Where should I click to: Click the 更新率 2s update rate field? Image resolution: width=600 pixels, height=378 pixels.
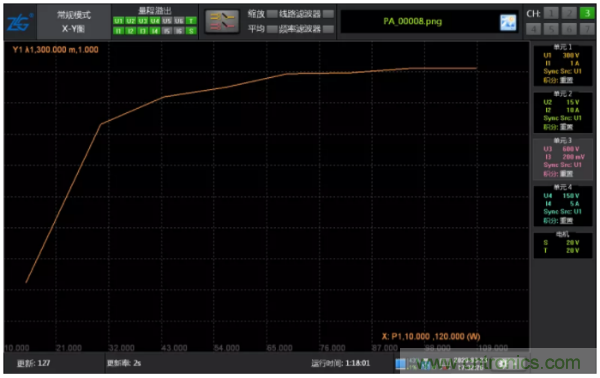pyautogui.click(x=124, y=363)
